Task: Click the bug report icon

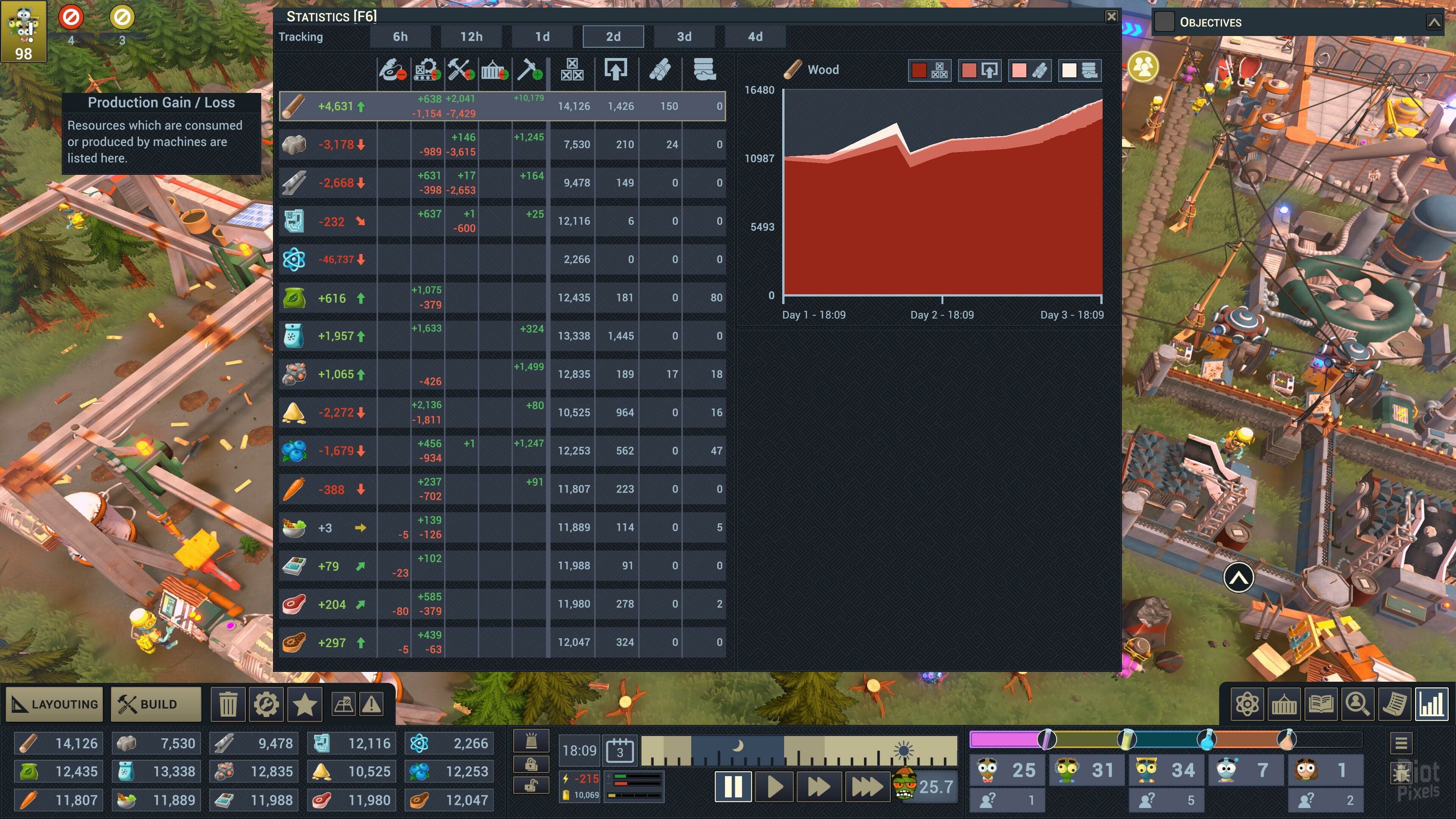Action: click(1401, 773)
